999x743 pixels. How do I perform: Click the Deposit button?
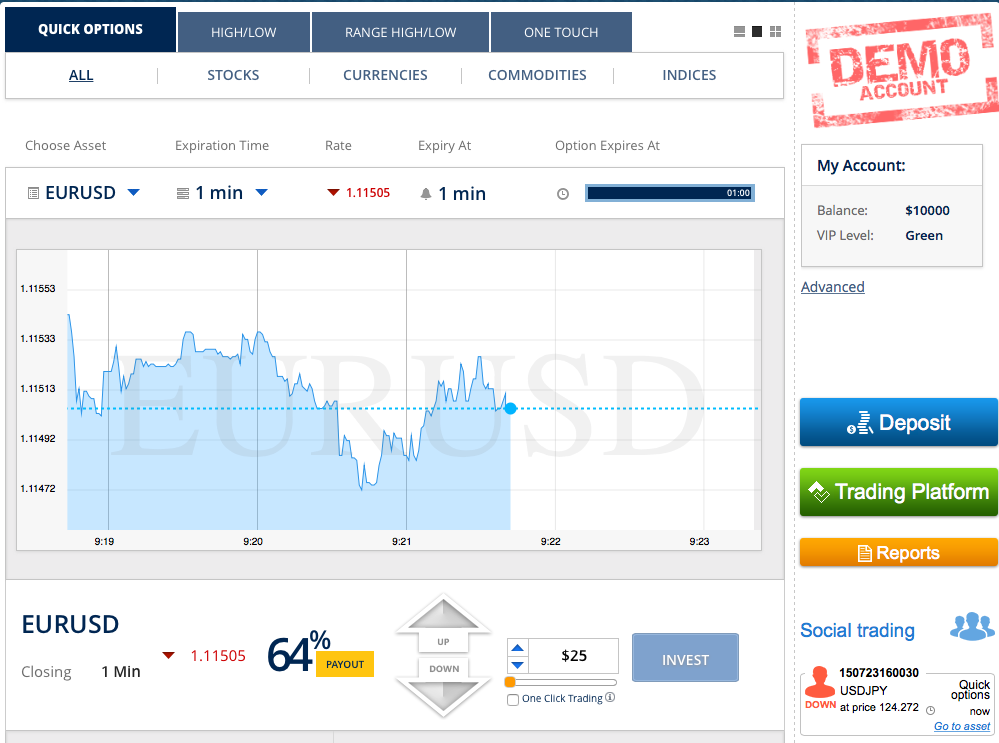(898, 422)
